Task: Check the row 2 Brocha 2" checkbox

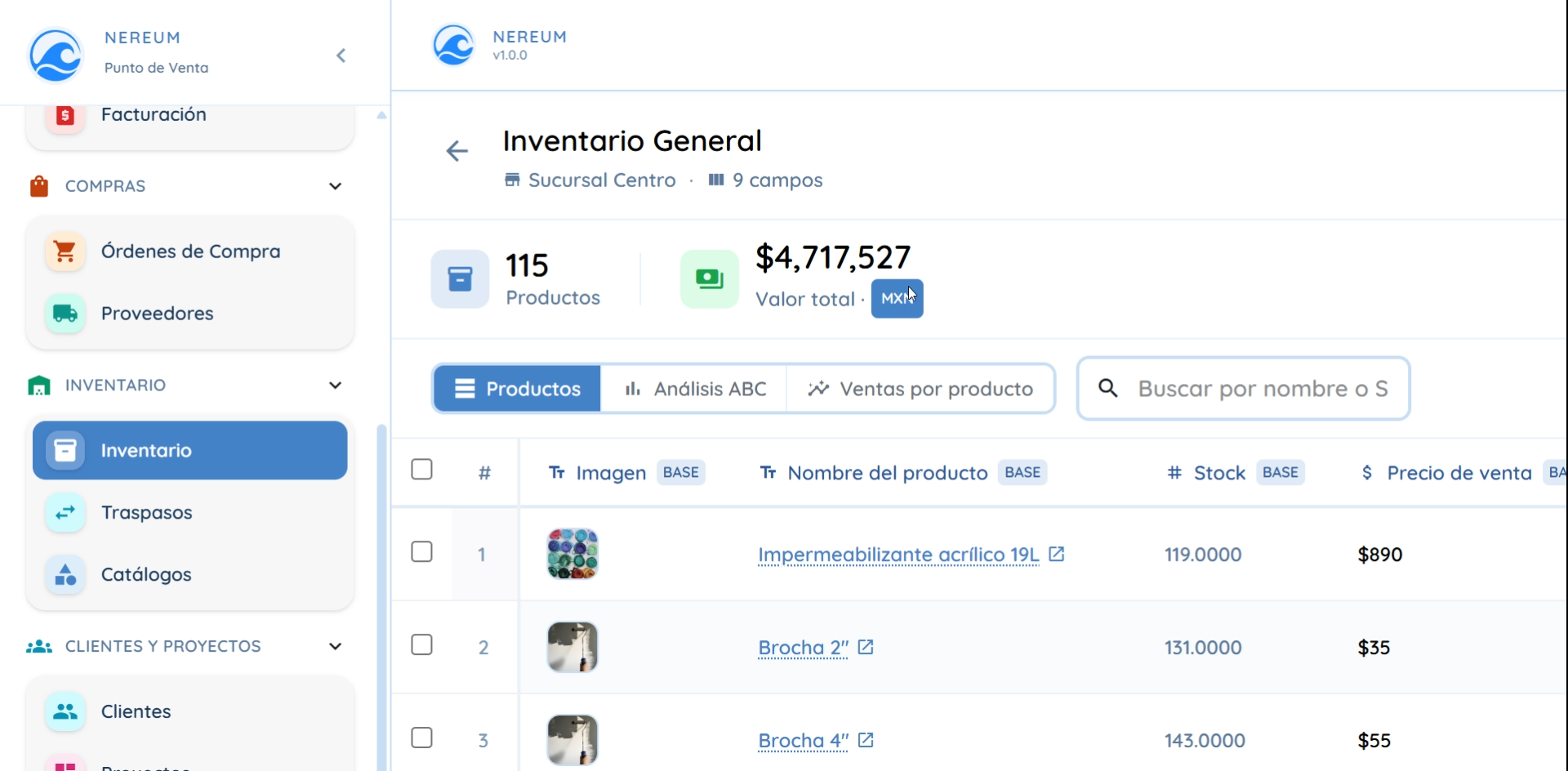Action: [421, 645]
